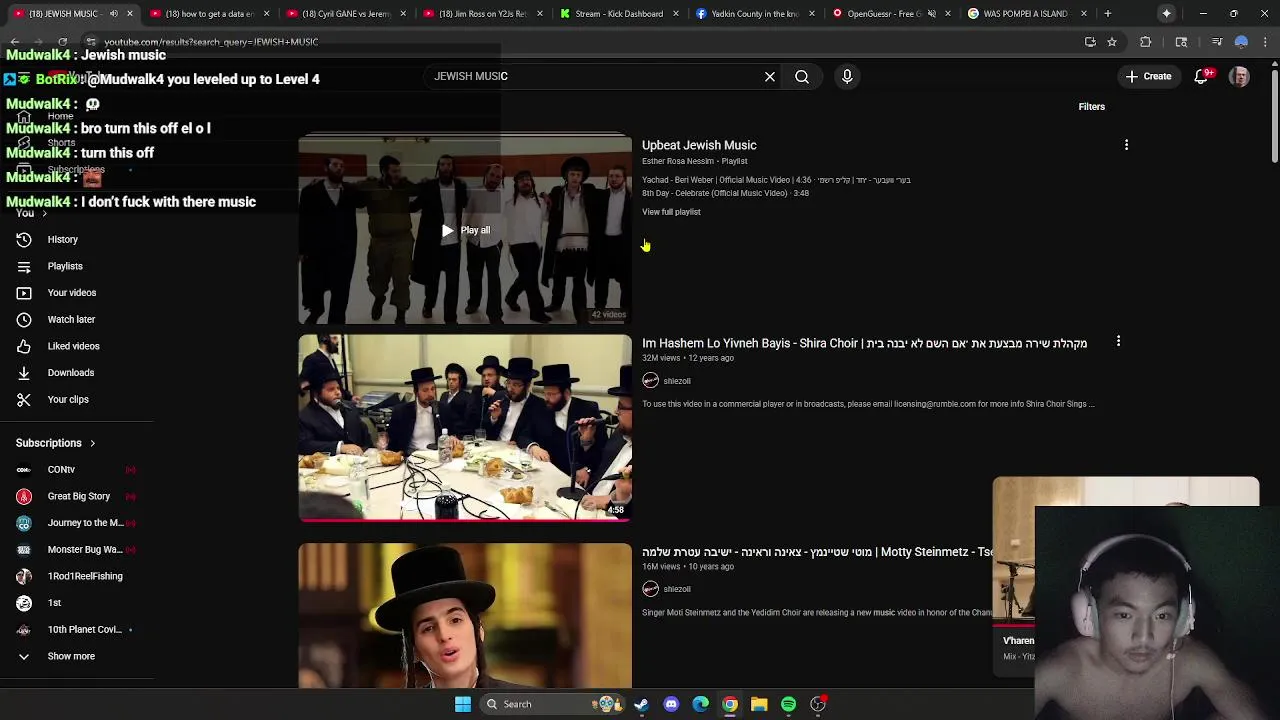Open the Gemini sparkle button in Chrome

tap(1166, 13)
